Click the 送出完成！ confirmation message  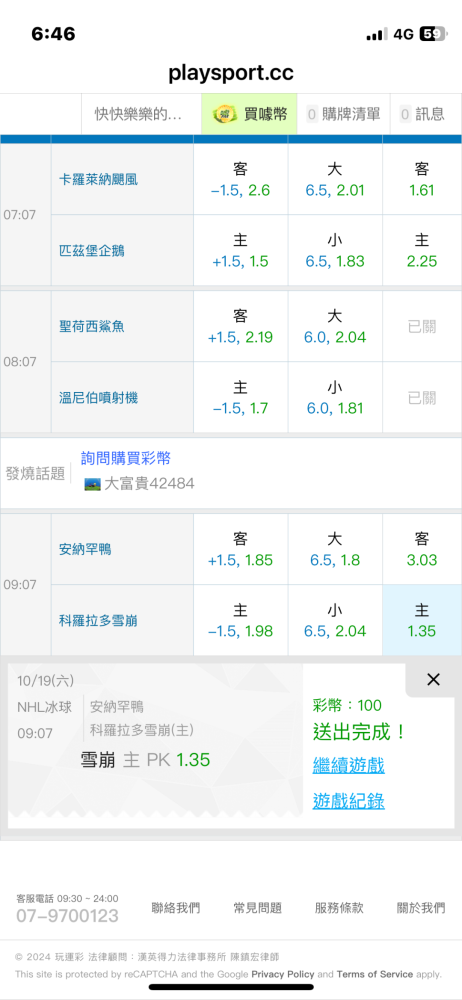point(359,732)
